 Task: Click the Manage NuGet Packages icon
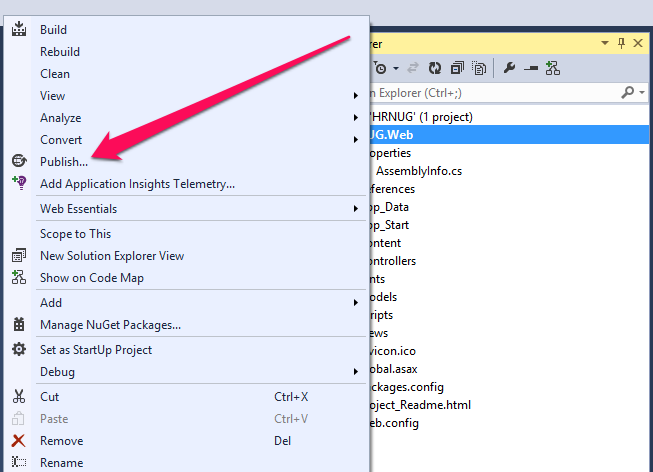19,324
